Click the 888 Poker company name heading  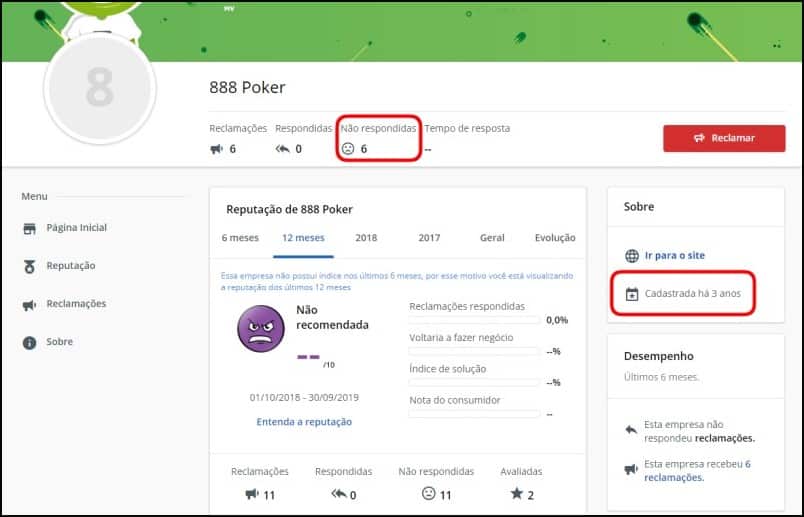pos(247,87)
